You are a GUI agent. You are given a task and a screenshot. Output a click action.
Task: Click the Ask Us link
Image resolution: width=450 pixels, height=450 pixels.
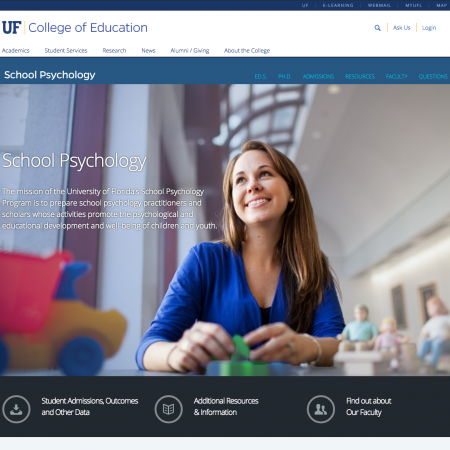[x=401, y=28]
